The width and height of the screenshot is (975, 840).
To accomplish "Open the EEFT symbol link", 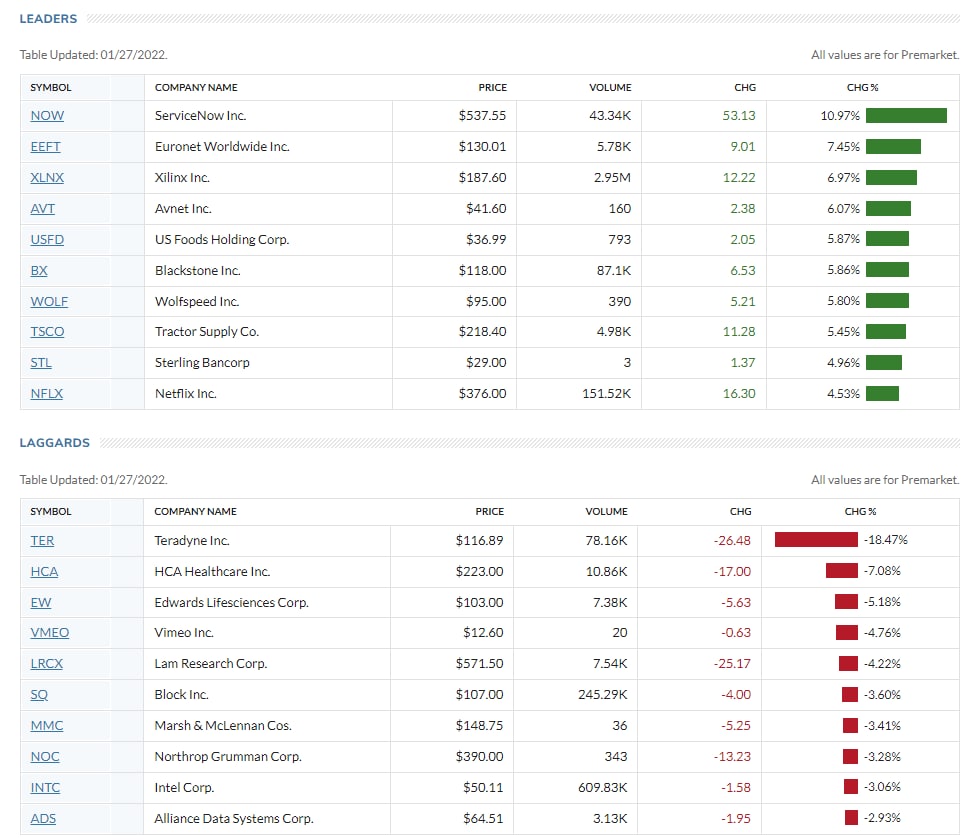I will 45,147.
